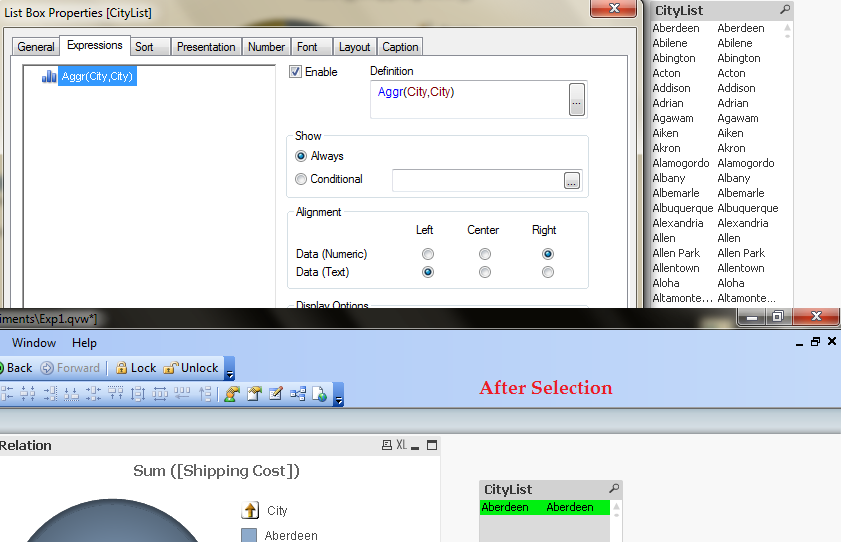The width and height of the screenshot is (841, 542).
Task: Click the right-align objects toolbar icon
Action: click(x=50, y=394)
